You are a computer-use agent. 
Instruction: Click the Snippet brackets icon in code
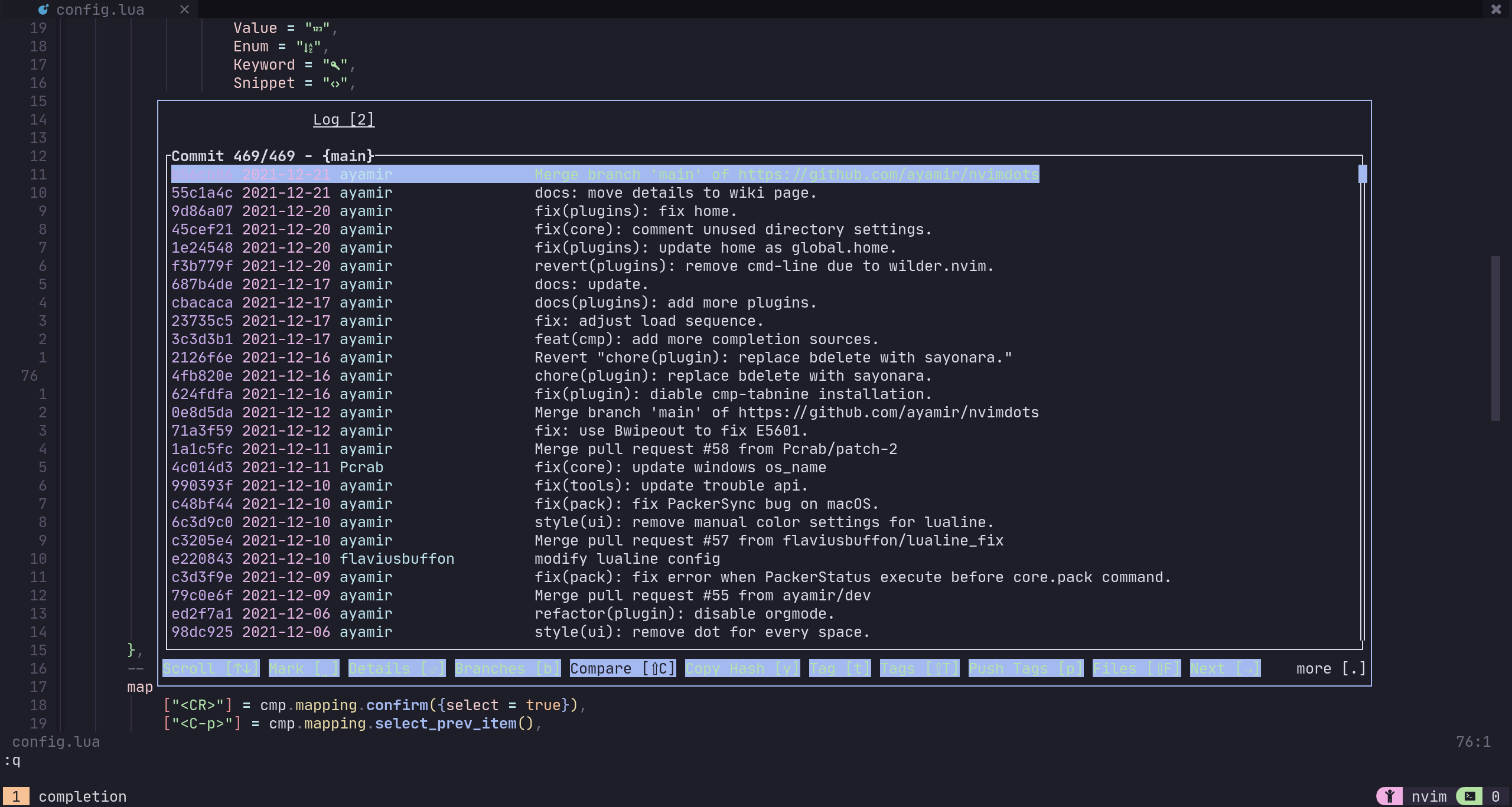point(335,84)
